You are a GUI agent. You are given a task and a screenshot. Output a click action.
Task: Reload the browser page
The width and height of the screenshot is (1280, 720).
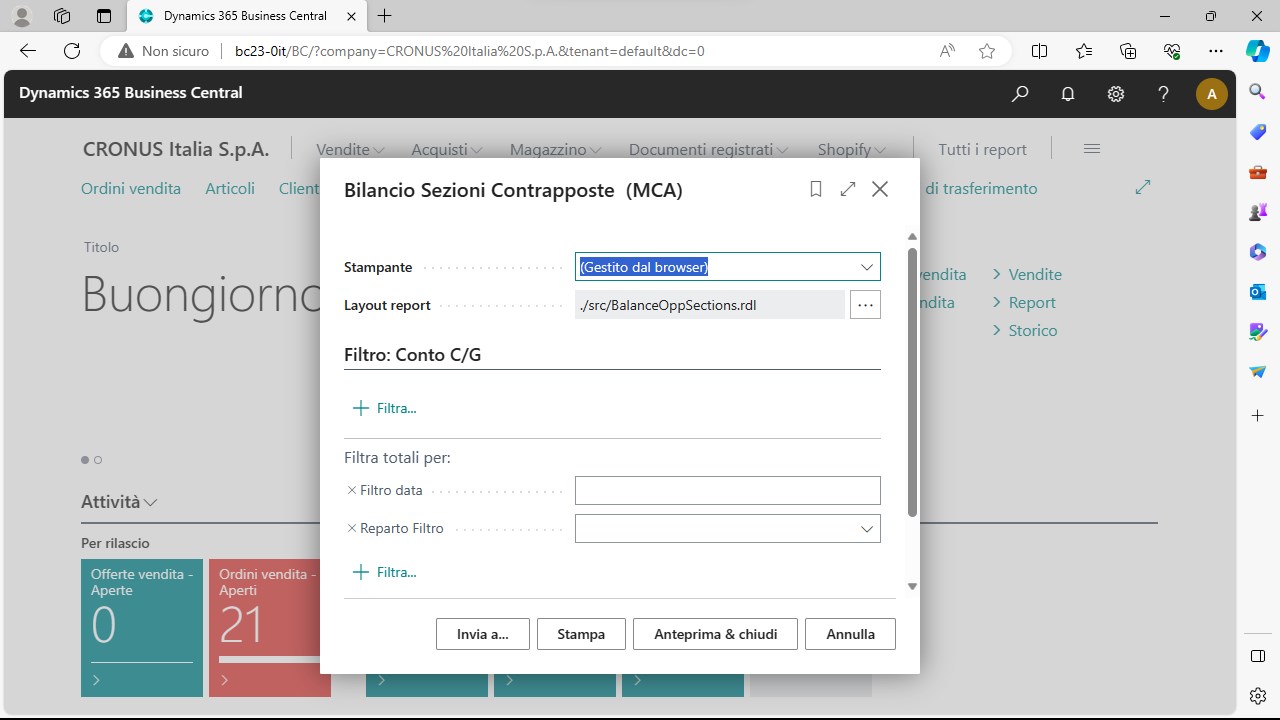72,51
